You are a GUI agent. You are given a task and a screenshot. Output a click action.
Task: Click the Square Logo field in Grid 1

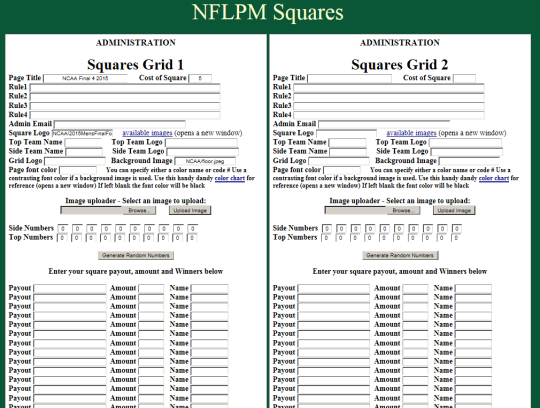point(83,133)
